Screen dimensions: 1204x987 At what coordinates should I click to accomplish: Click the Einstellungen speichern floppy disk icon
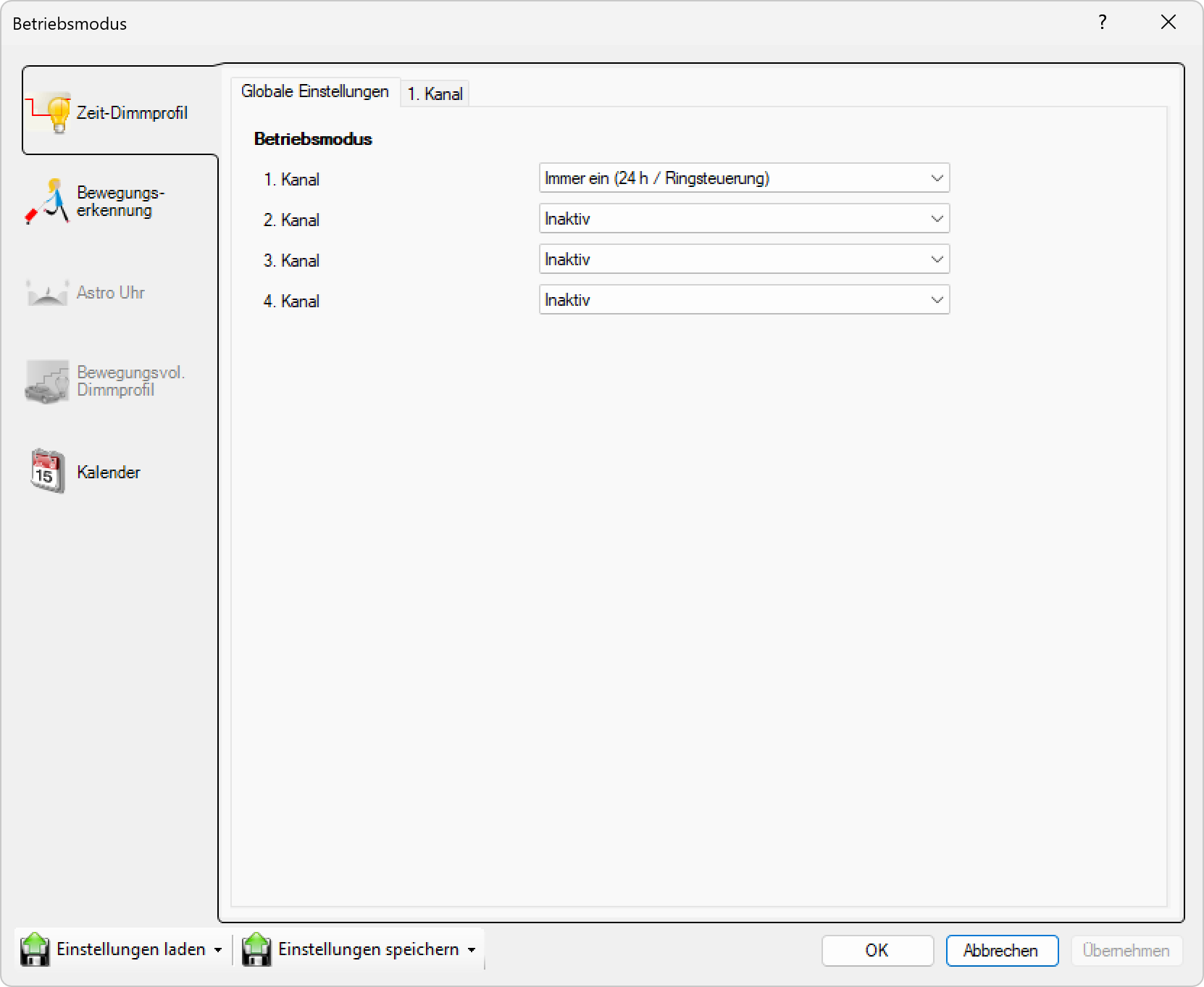pyautogui.click(x=256, y=949)
